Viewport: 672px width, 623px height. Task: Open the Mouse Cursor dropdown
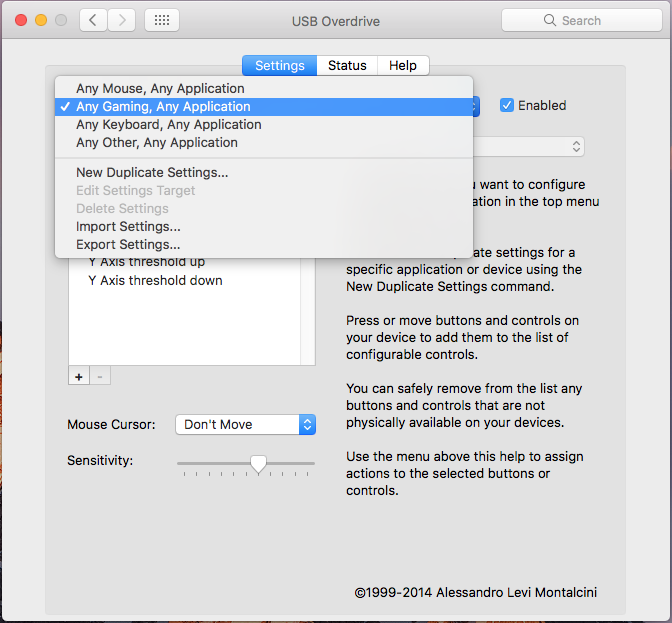[245, 424]
